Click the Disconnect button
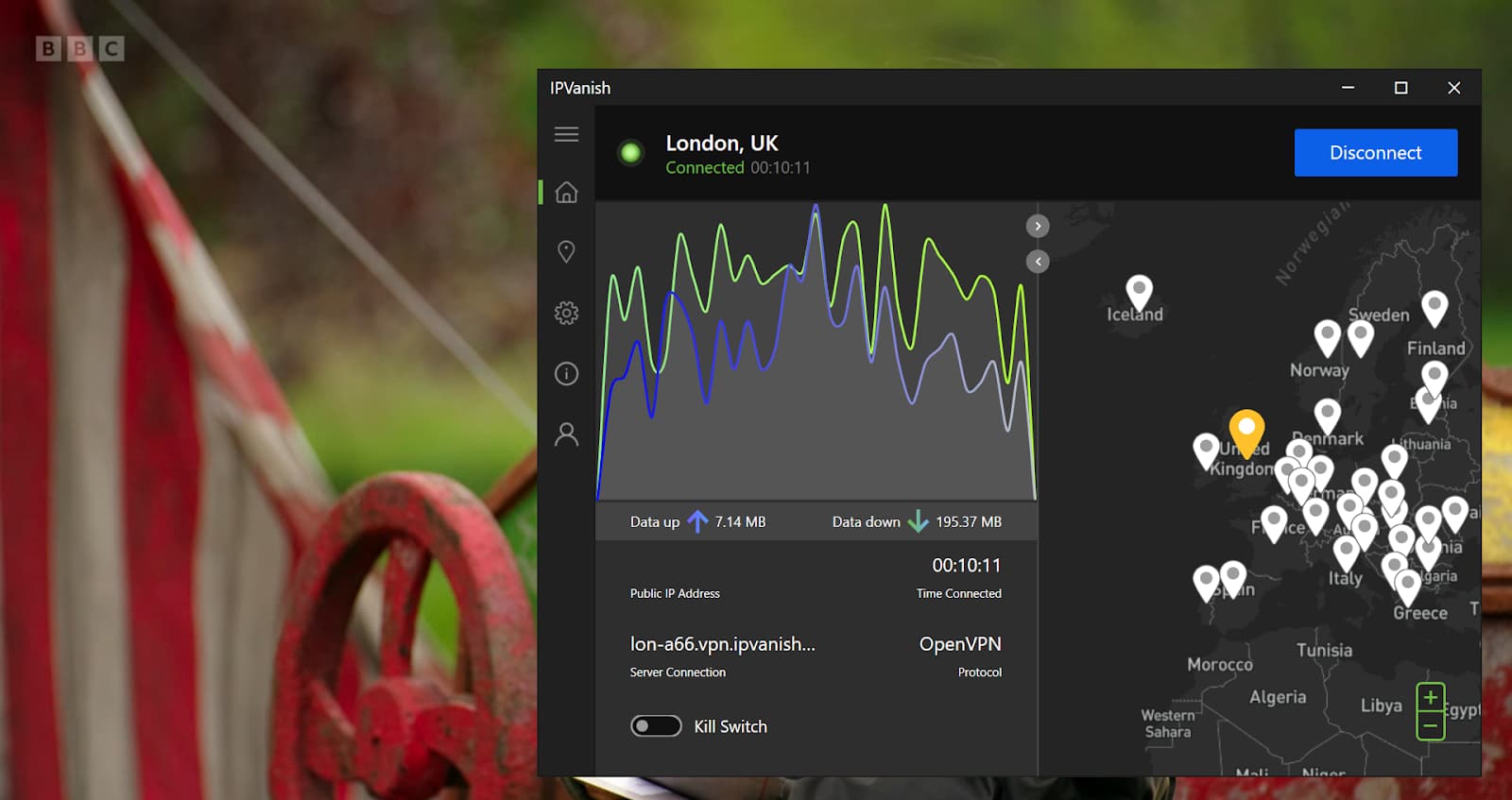This screenshot has width=1512, height=800. tap(1376, 153)
